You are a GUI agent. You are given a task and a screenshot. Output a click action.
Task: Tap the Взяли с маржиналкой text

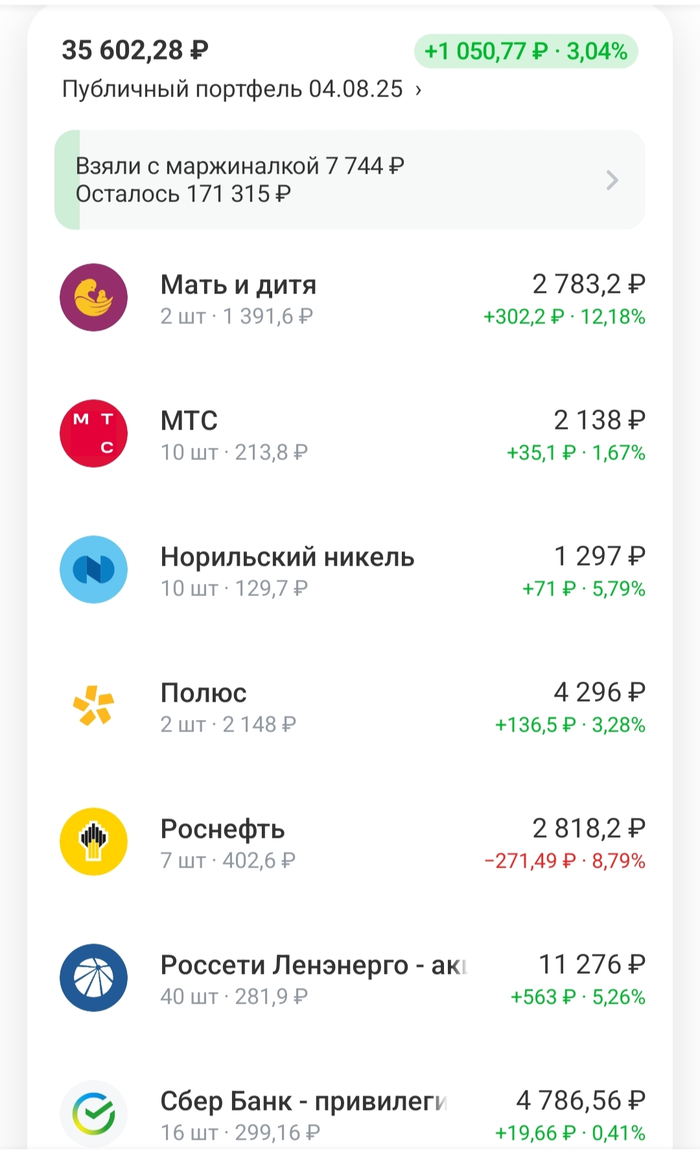pos(240,166)
